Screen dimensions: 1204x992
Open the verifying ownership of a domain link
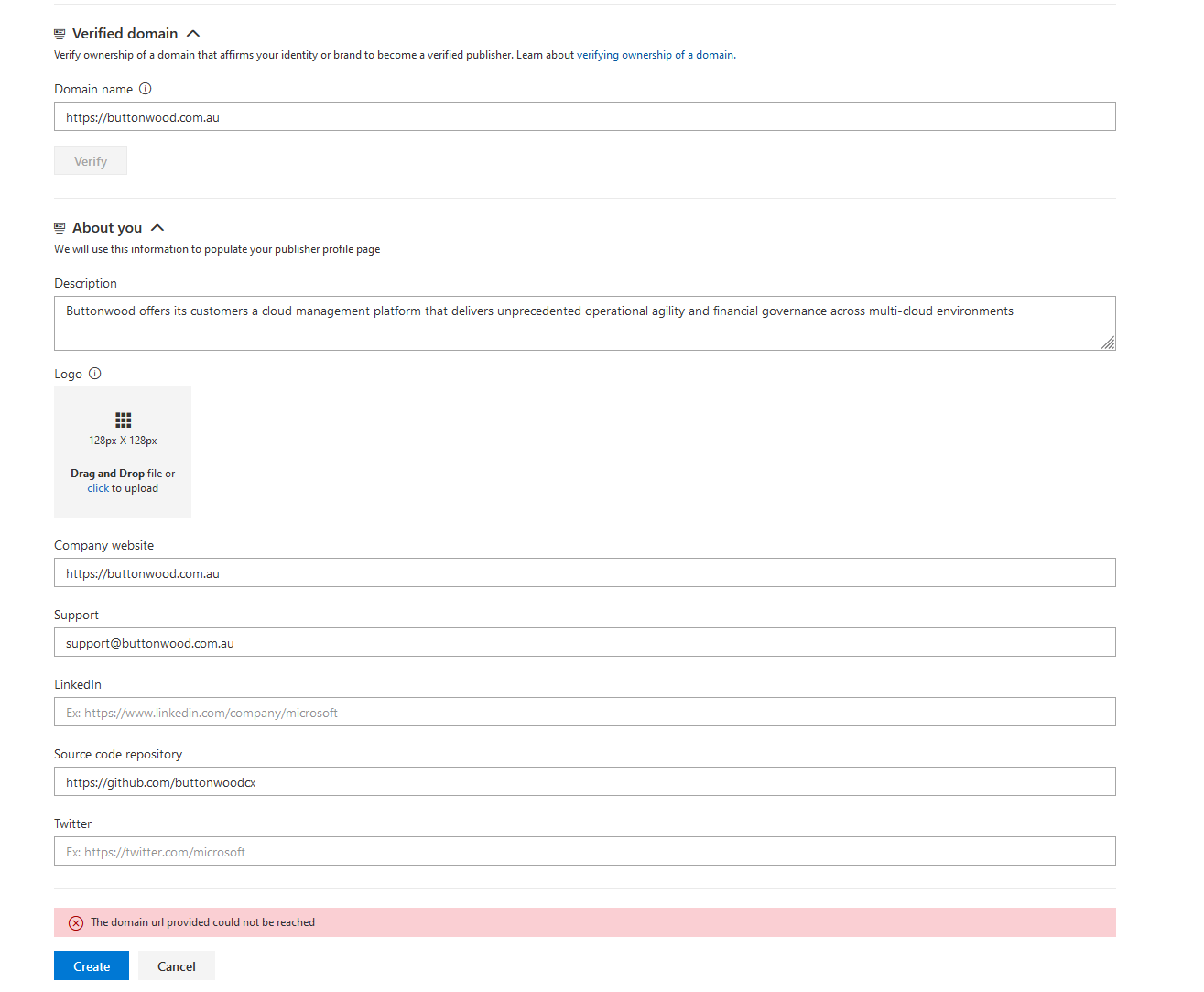(655, 54)
